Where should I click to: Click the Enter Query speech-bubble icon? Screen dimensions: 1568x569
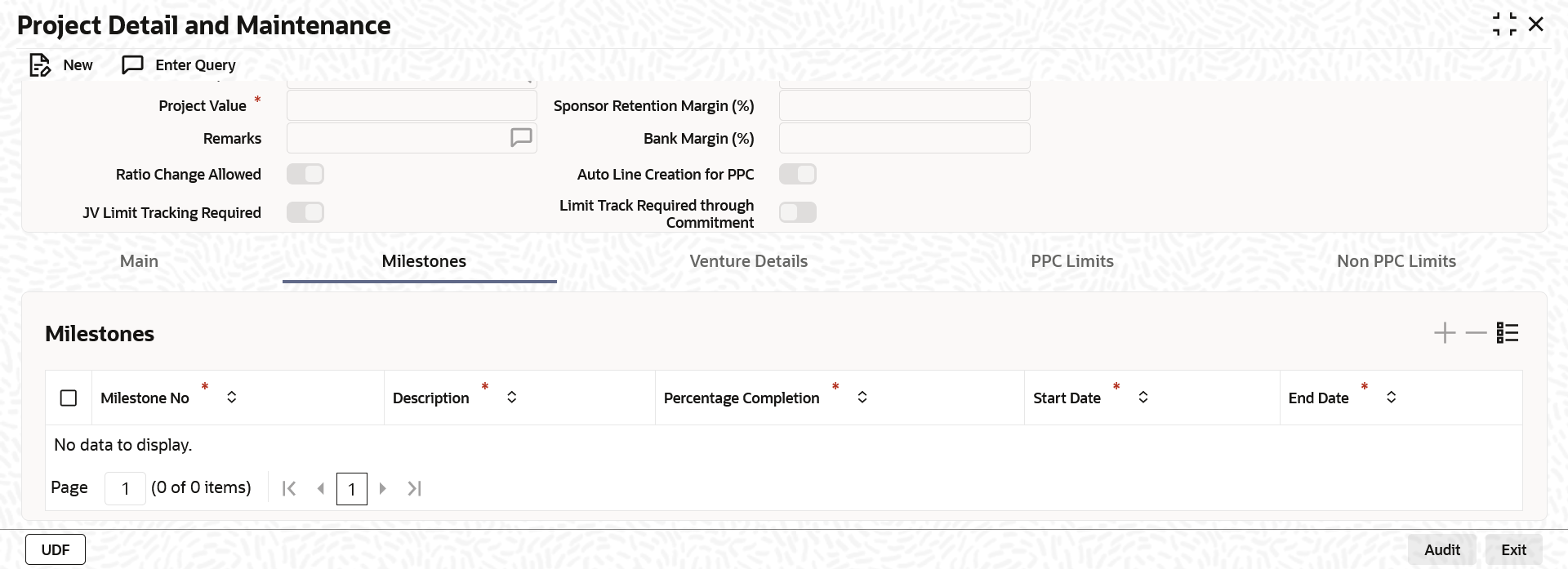tap(132, 65)
